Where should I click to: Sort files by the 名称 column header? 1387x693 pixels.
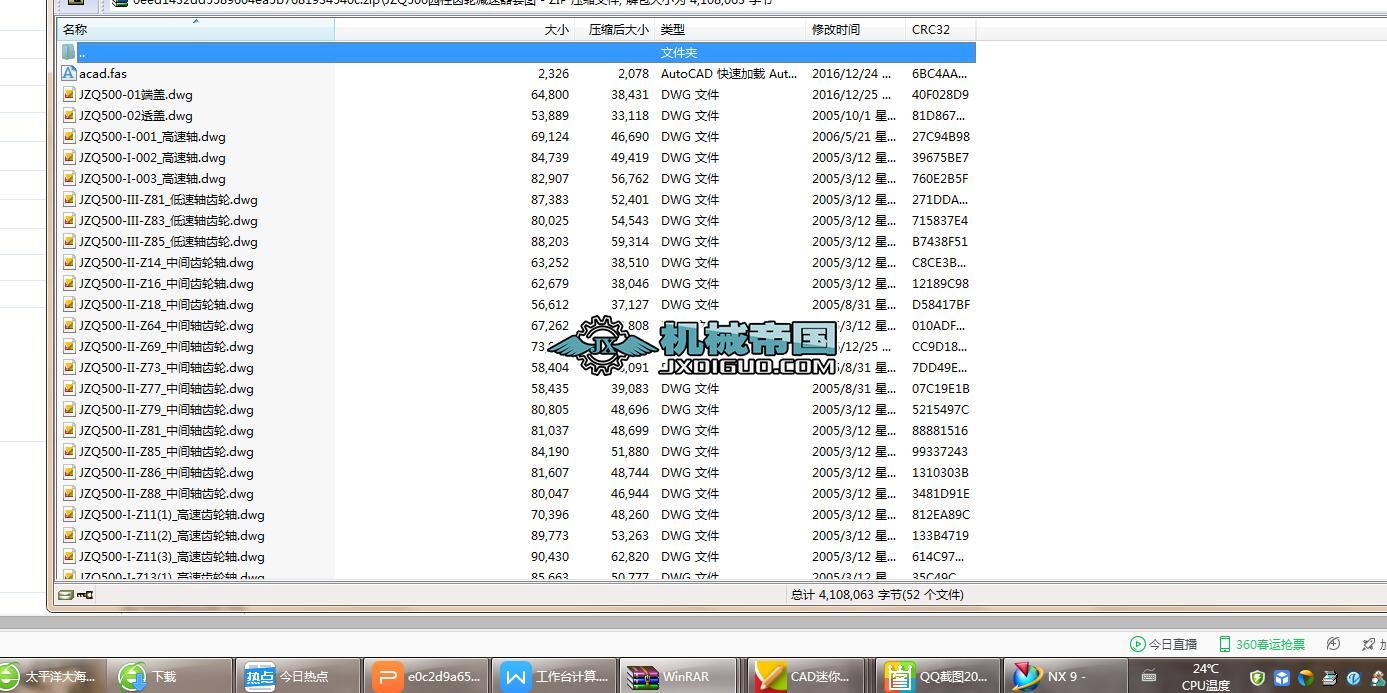tap(195, 29)
